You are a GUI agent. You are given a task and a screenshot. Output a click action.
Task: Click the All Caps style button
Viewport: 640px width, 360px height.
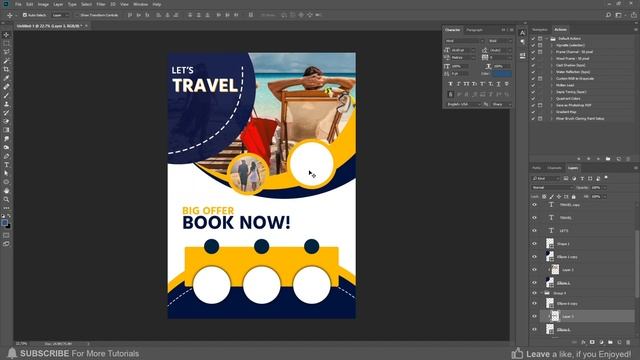[466, 84]
